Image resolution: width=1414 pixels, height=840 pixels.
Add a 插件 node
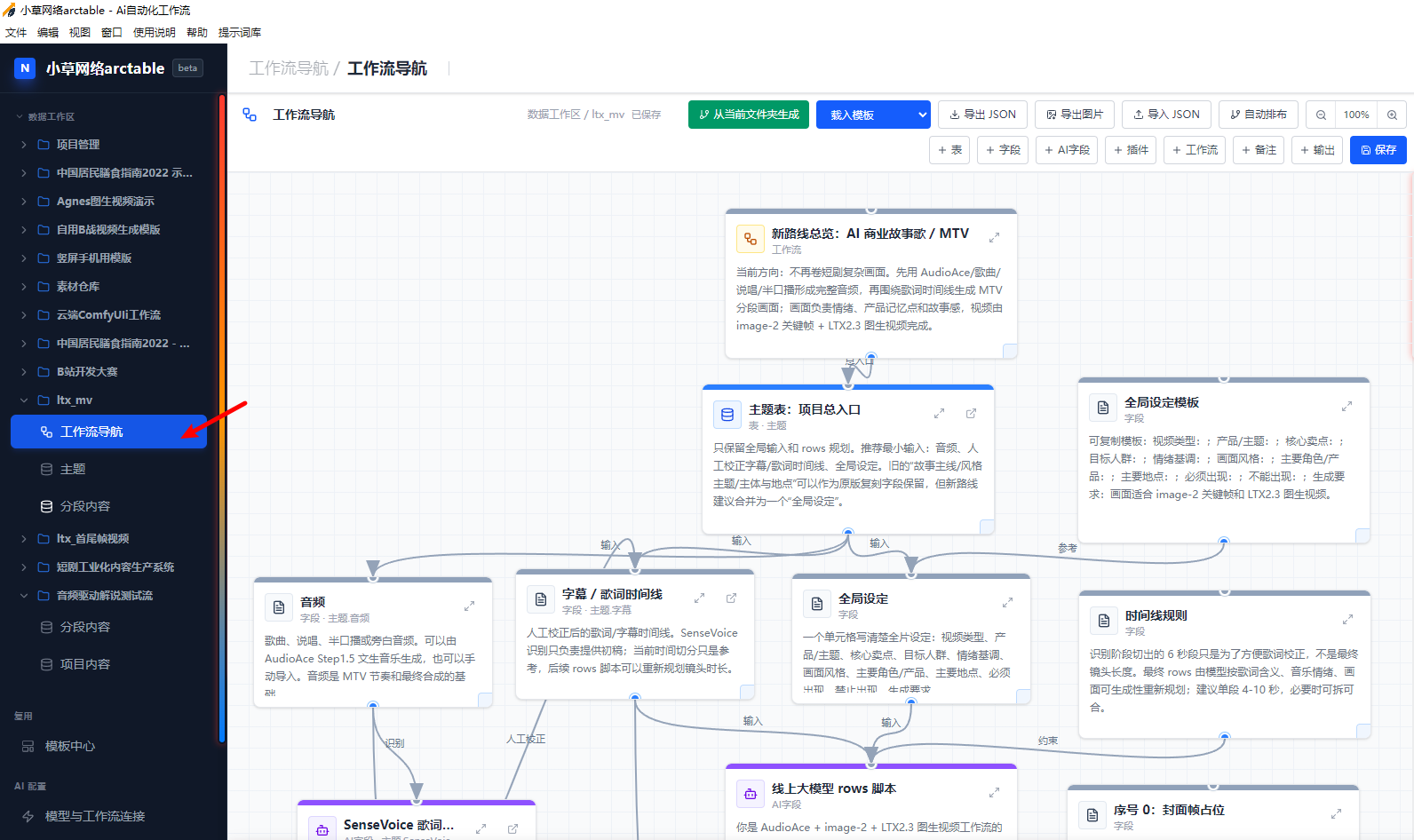pyautogui.click(x=1131, y=150)
